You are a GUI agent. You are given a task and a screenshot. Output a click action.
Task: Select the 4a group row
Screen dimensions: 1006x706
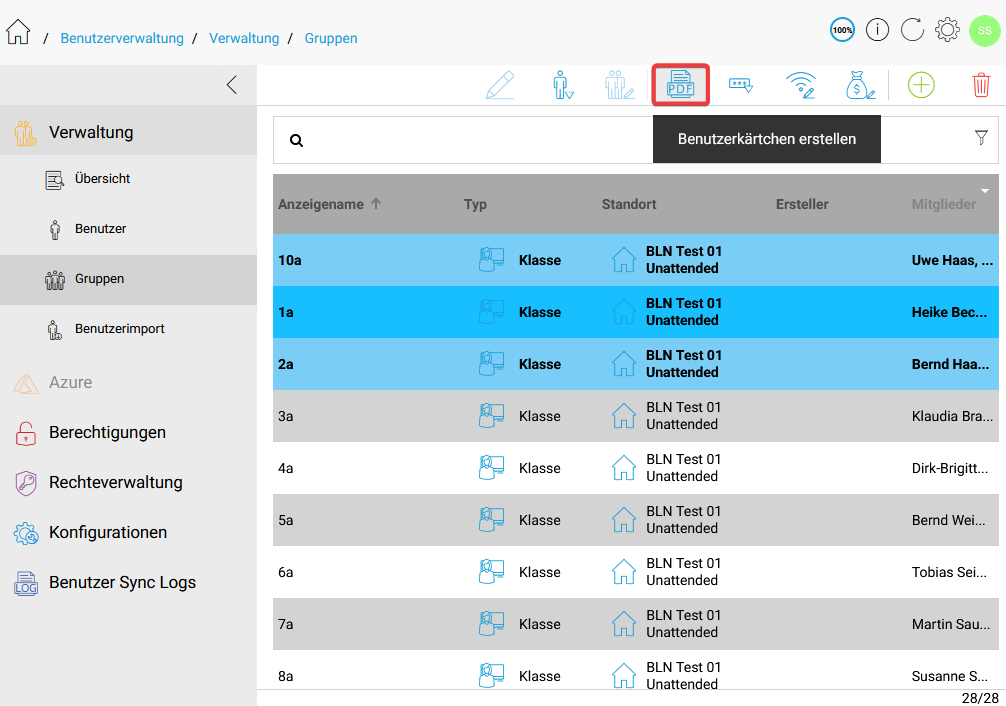(636, 468)
